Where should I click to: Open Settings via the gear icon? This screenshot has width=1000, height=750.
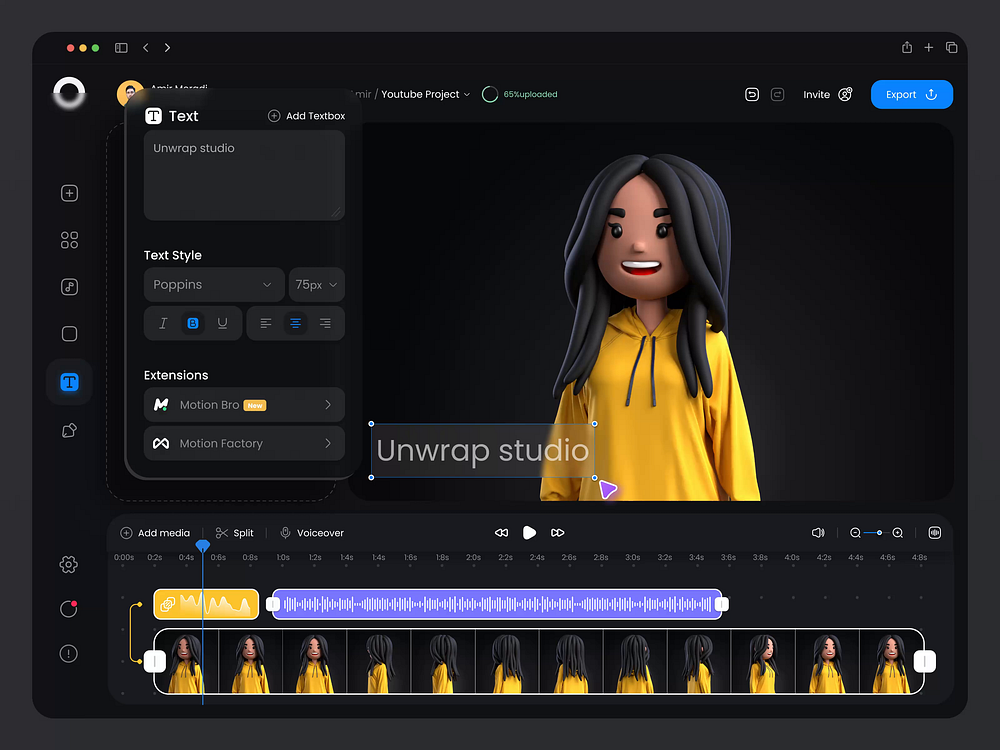click(x=69, y=565)
